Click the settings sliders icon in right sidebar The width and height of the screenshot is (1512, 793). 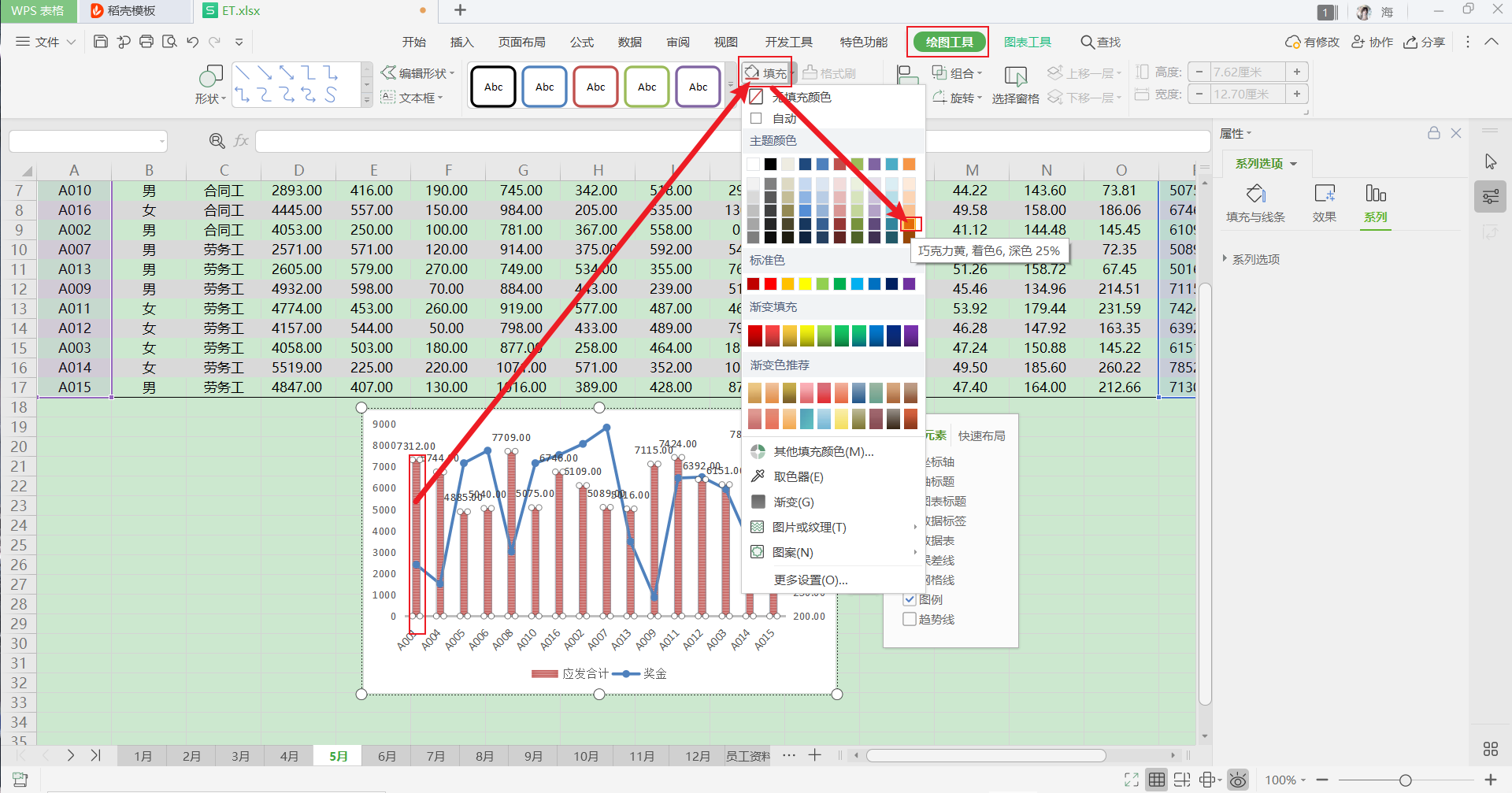click(1491, 197)
